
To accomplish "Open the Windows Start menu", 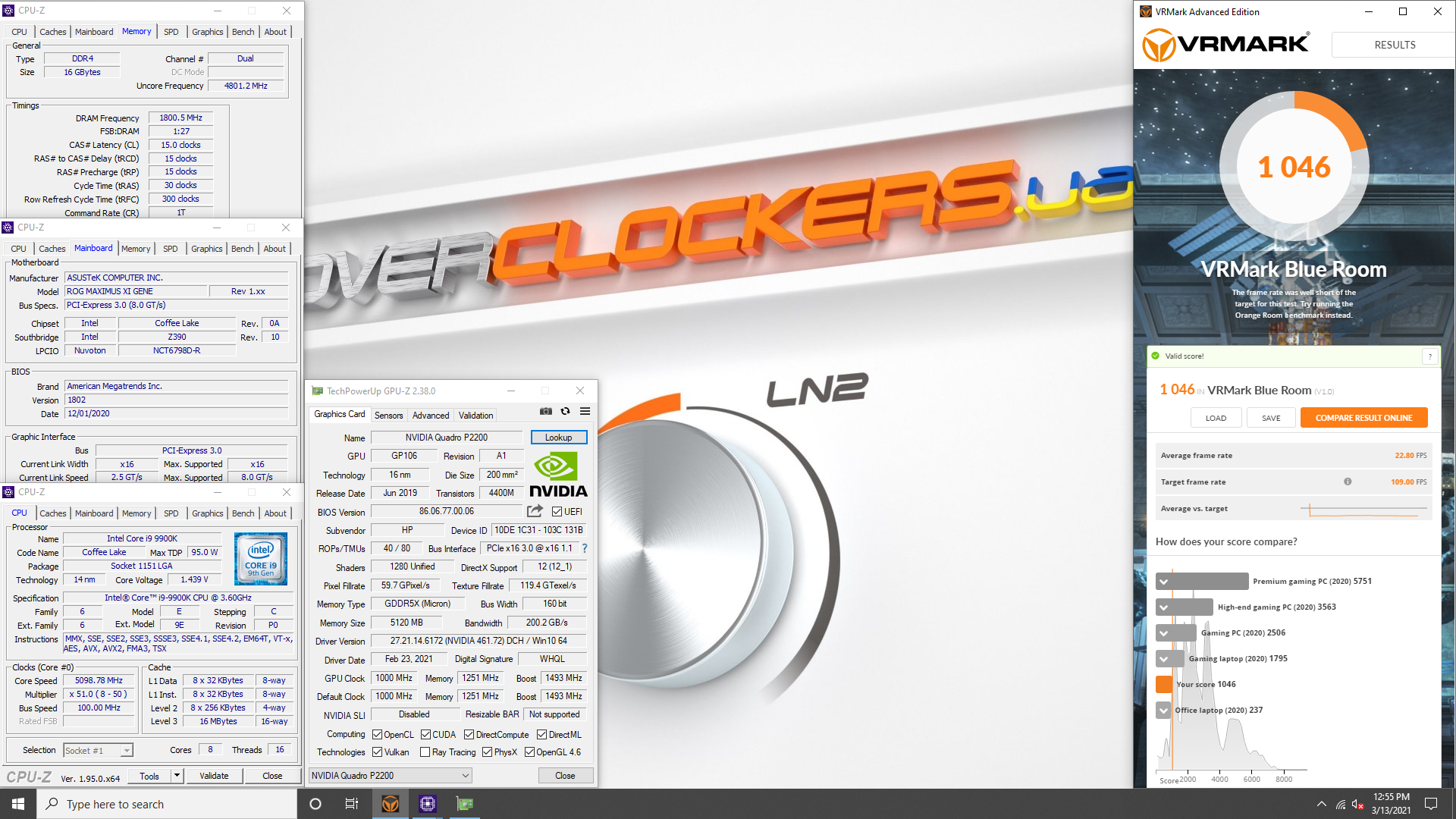I will point(18,804).
